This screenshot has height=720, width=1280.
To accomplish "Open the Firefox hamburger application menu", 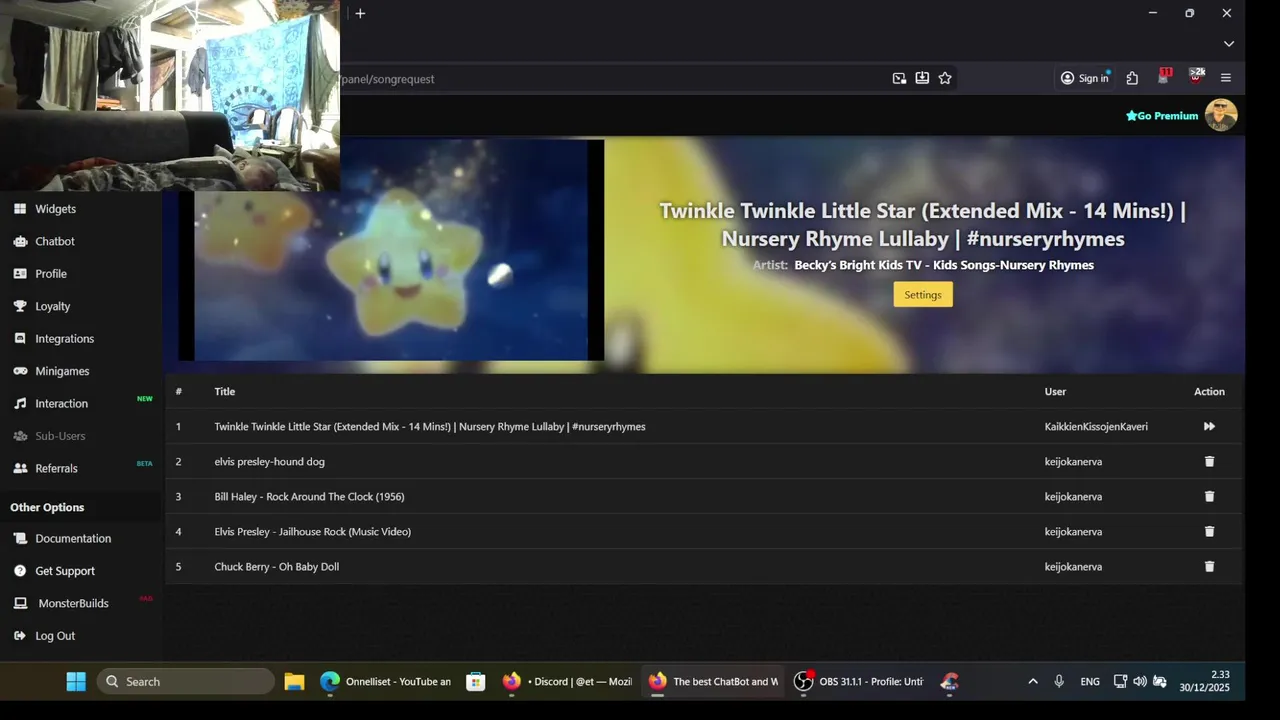I will click(1226, 78).
